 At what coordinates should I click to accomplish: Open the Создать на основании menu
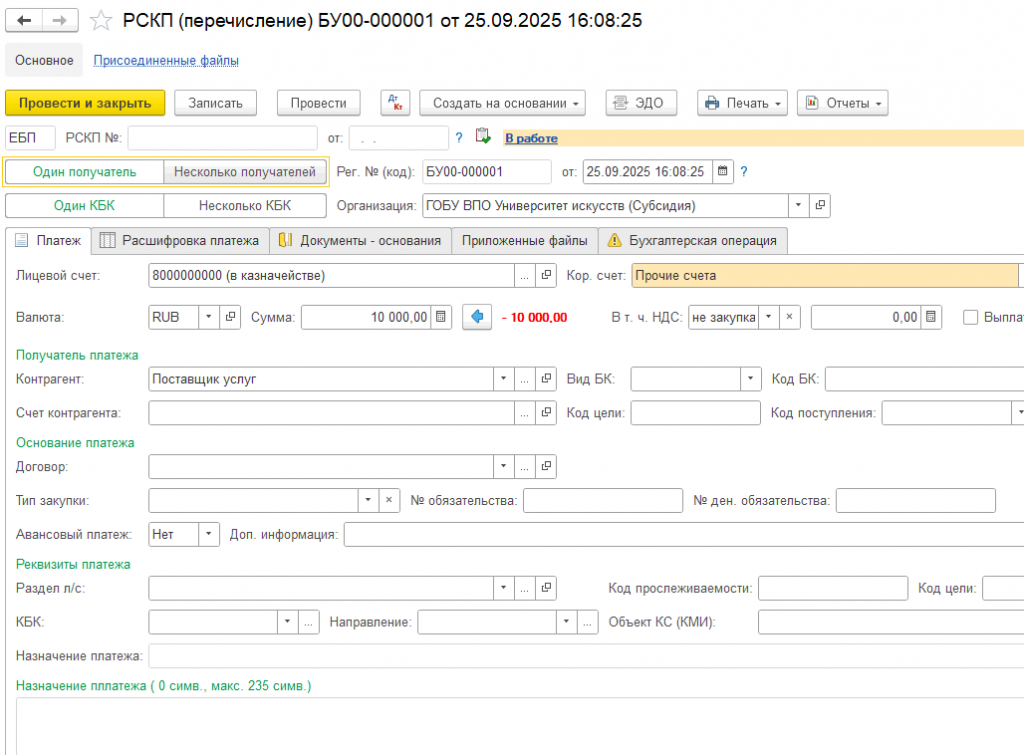(x=502, y=103)
